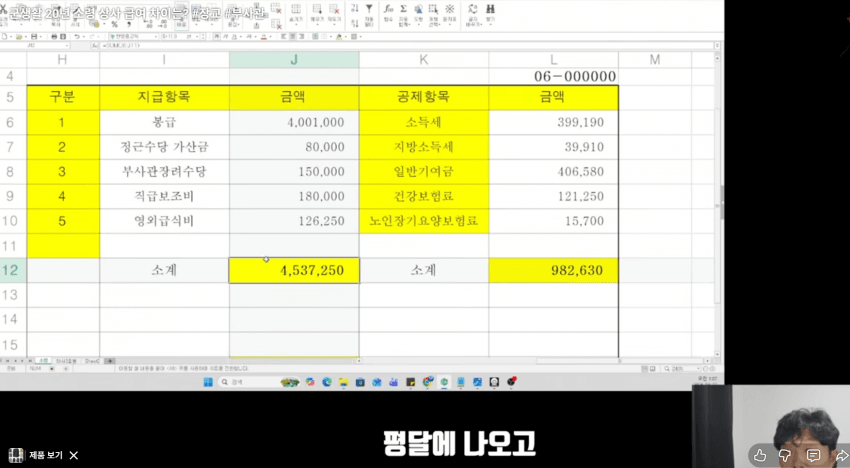
Task: Add a new sheet tab button
Action: pos(109,361)
